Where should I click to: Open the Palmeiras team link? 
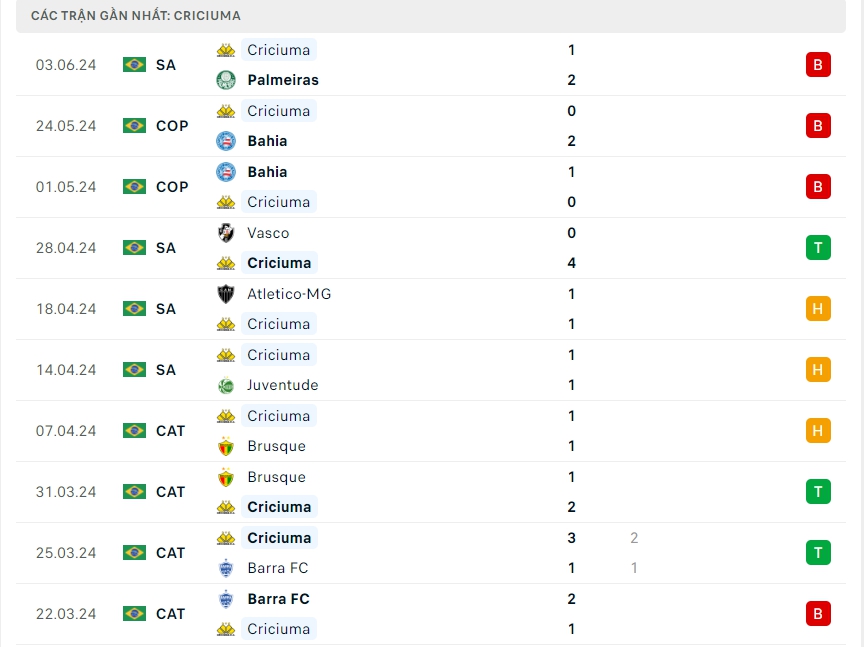[x=283, y=80]
